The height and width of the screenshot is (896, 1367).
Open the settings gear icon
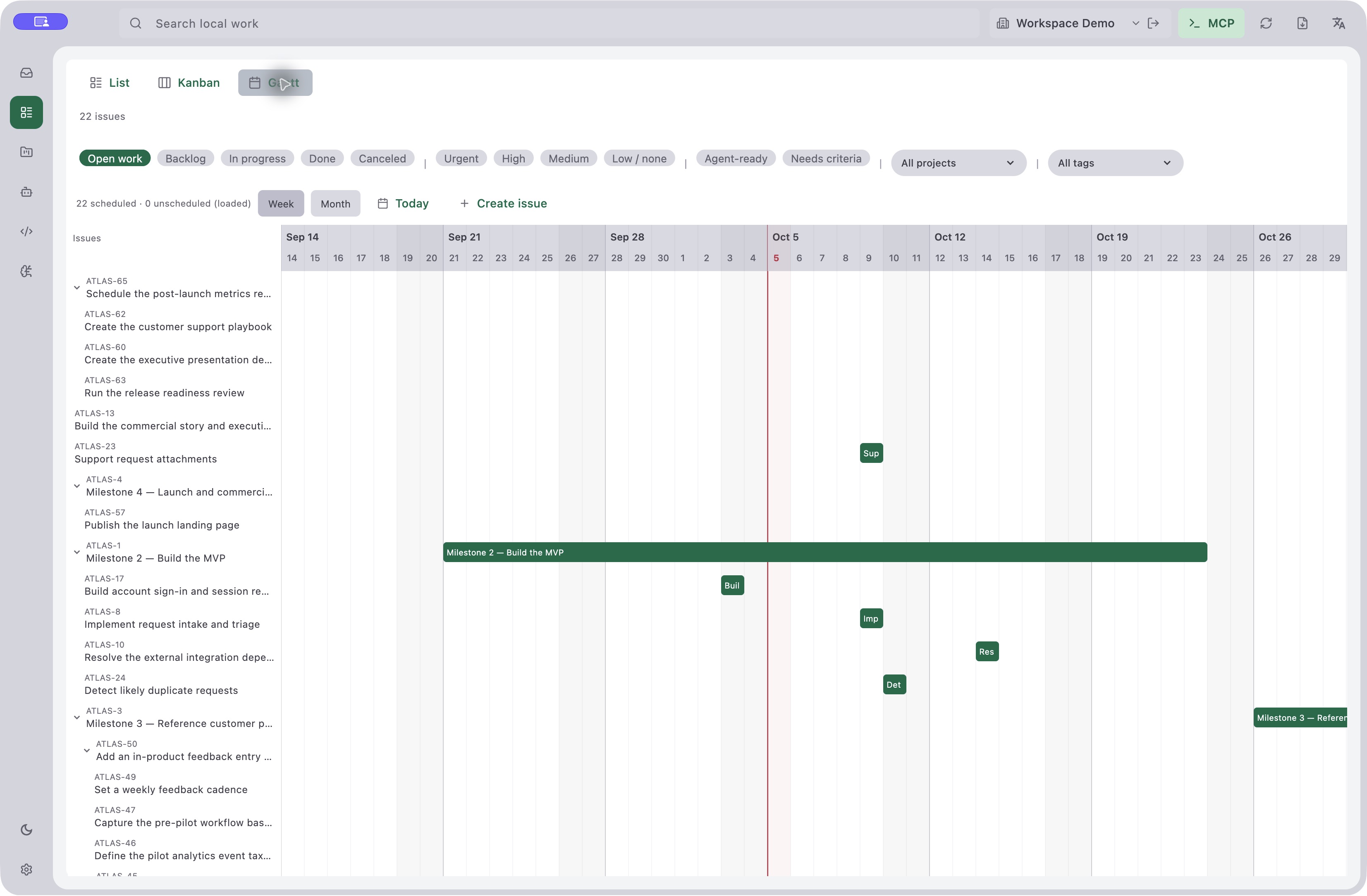point(26,870)
